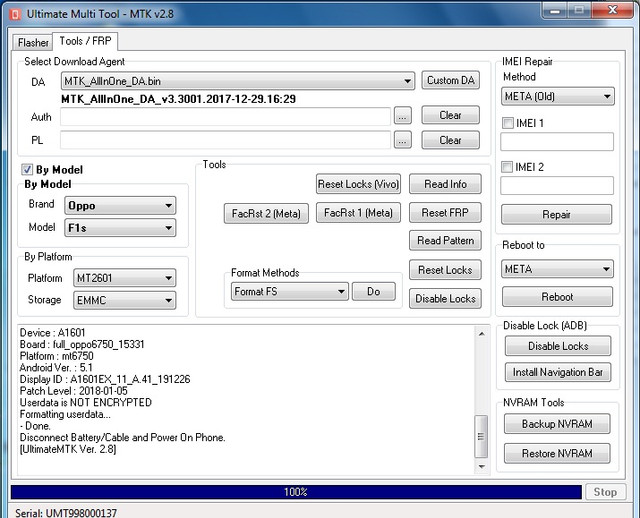Click FacRst 2 (Meta) button

(266, 213)
